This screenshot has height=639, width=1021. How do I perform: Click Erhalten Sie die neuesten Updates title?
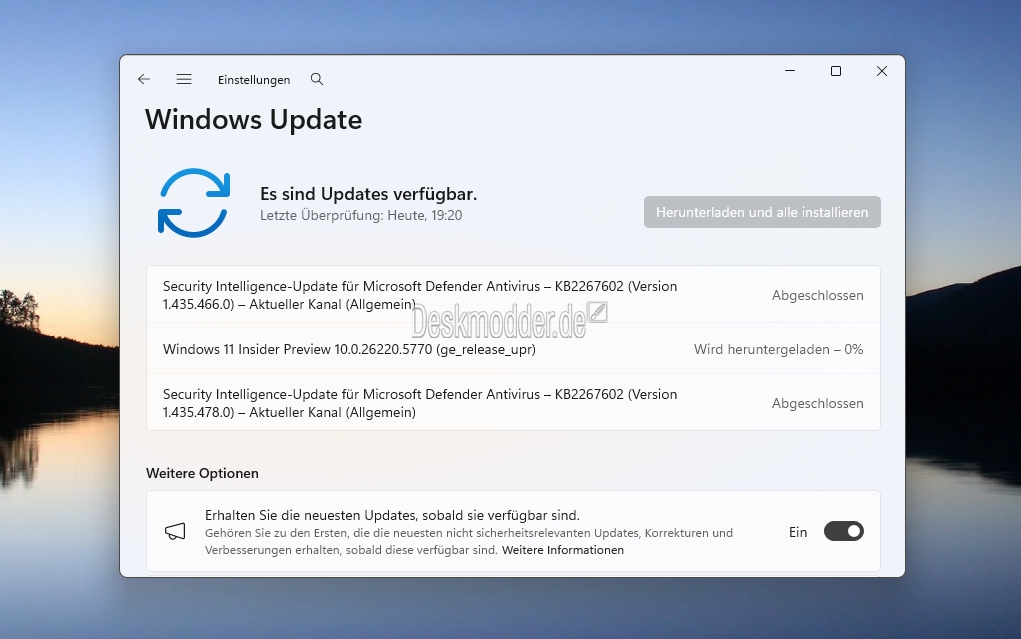point(392,515)
